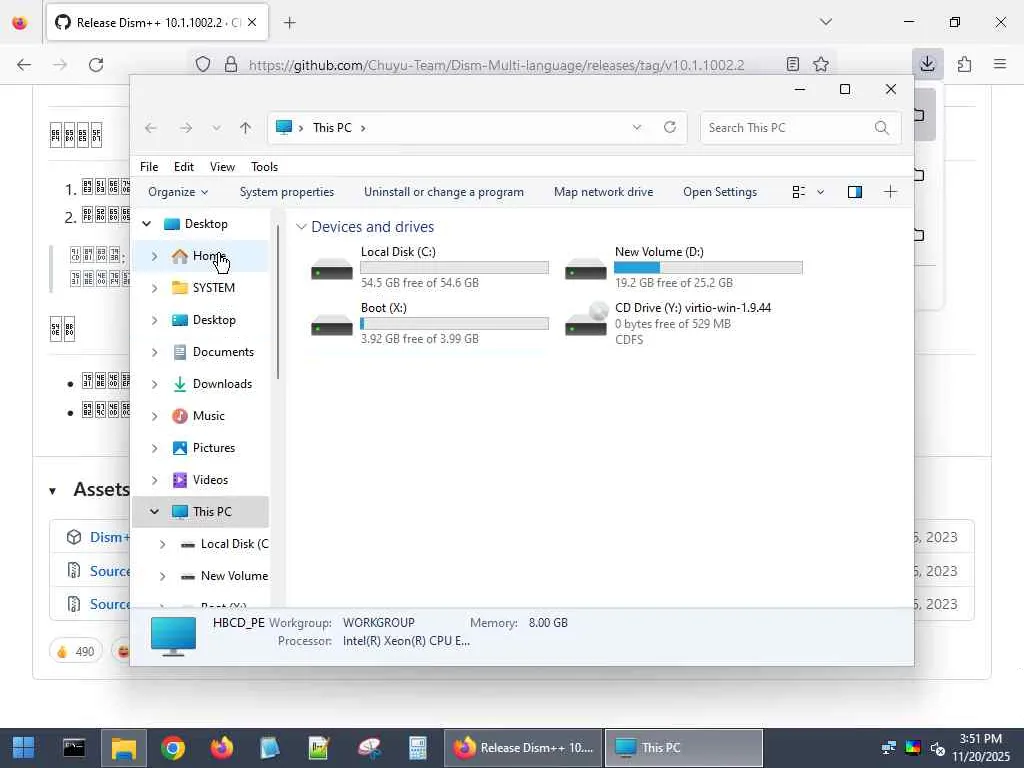1024x768 pixels.
Task: Click System properties
Action: click(287, 192)
